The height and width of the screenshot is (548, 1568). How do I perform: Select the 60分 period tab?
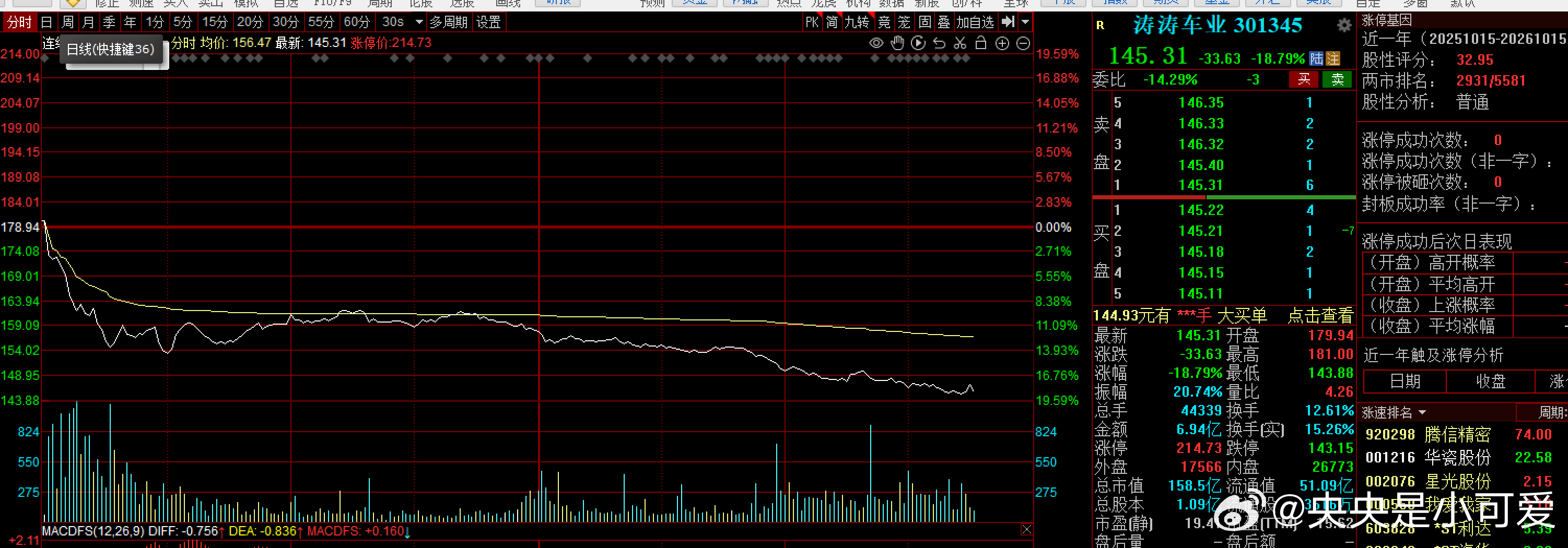356,22
